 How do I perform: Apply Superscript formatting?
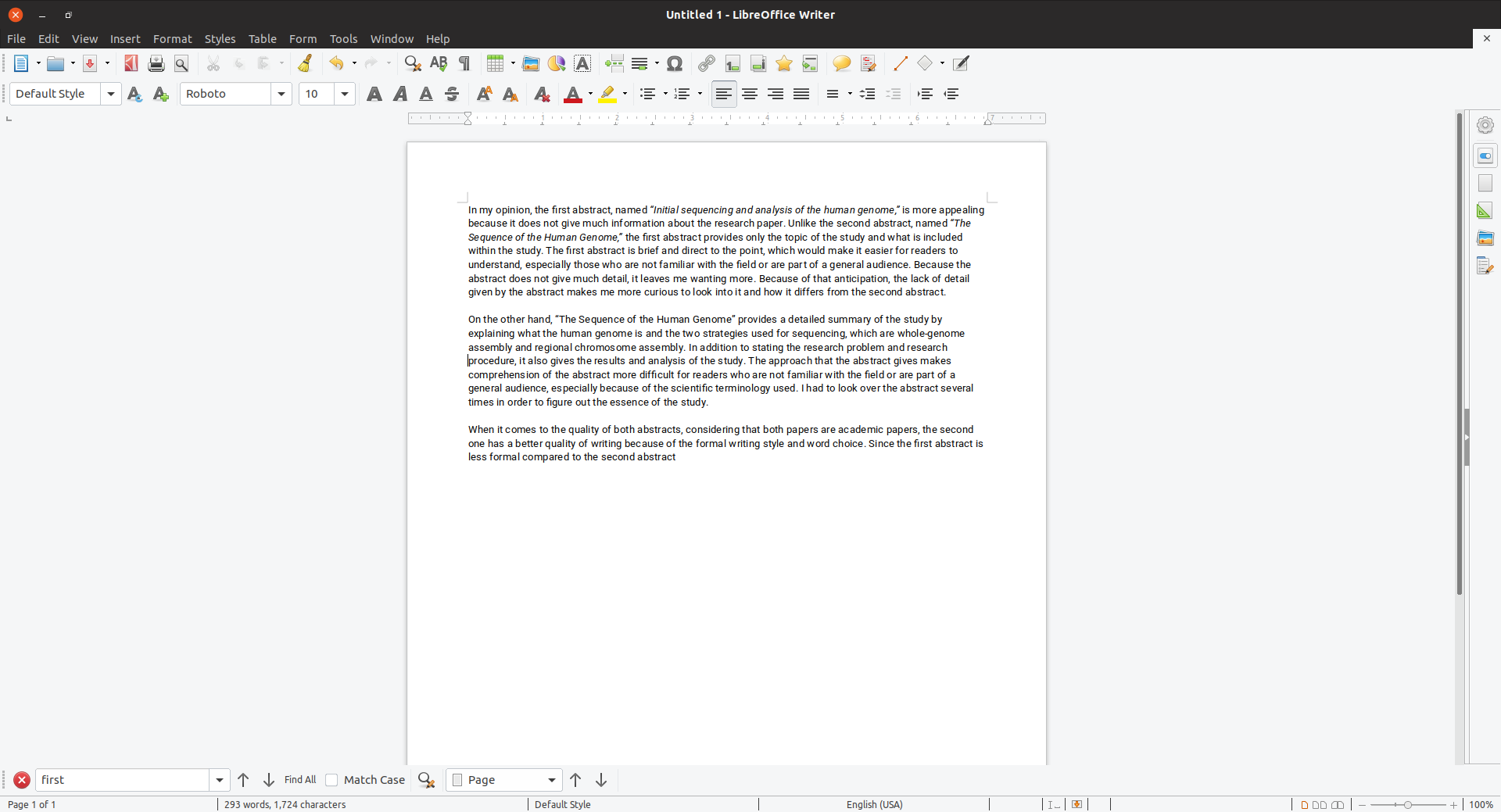[484, 95]
